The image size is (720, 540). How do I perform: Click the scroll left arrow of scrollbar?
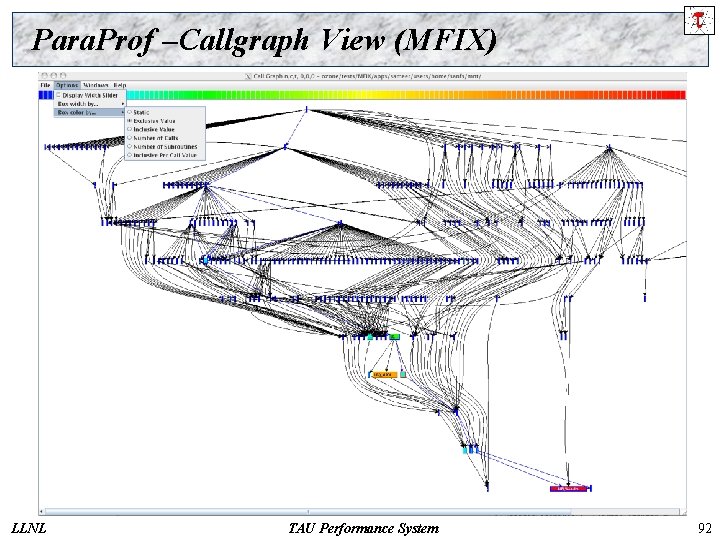point(41,511)
